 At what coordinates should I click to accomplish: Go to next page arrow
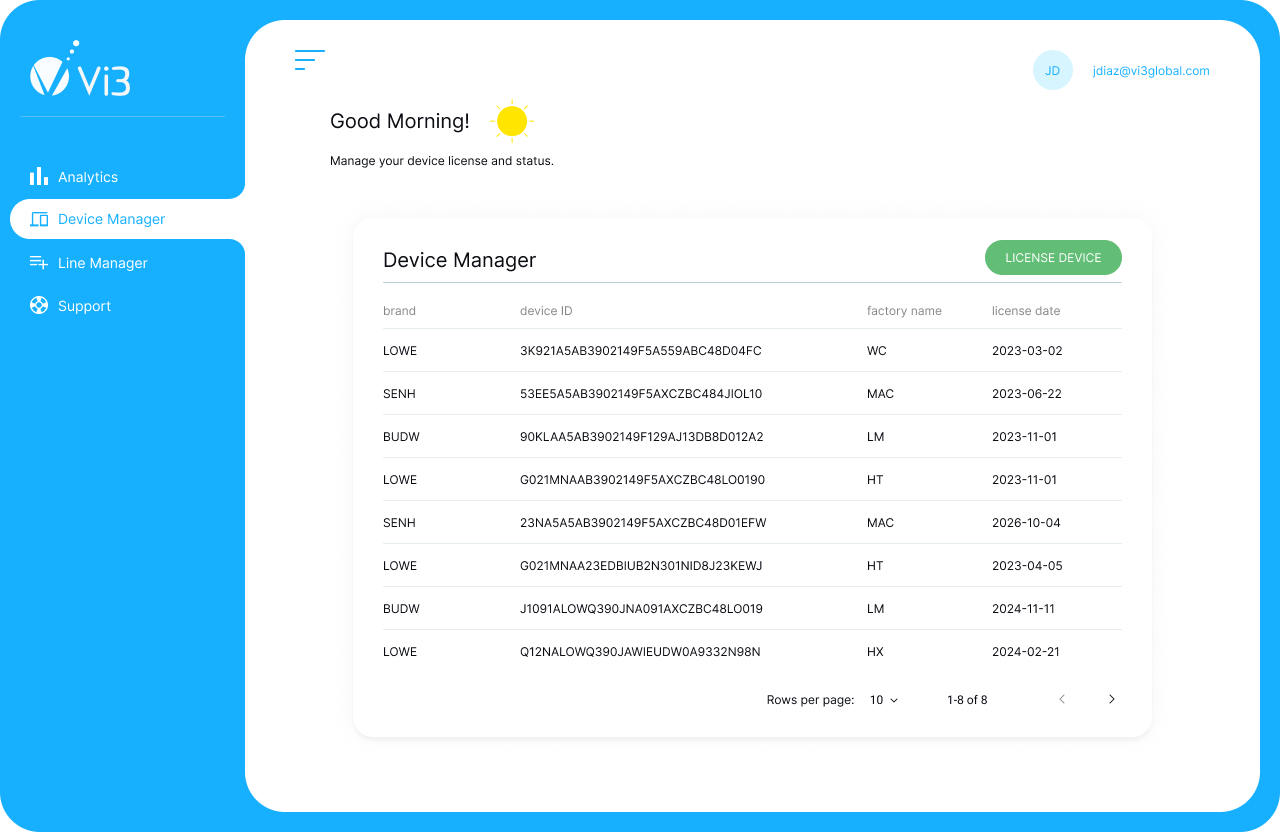pyautogui.click(x=1112, y=699)
